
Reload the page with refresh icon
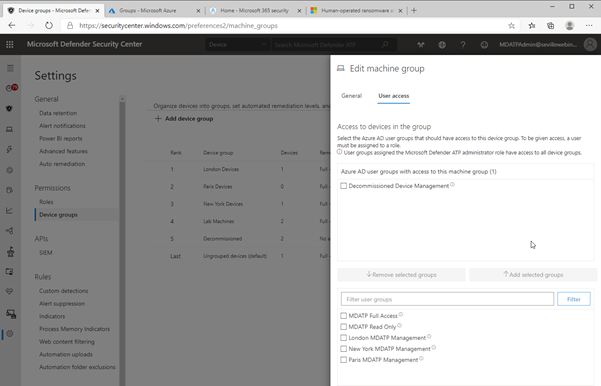(49, 26)
